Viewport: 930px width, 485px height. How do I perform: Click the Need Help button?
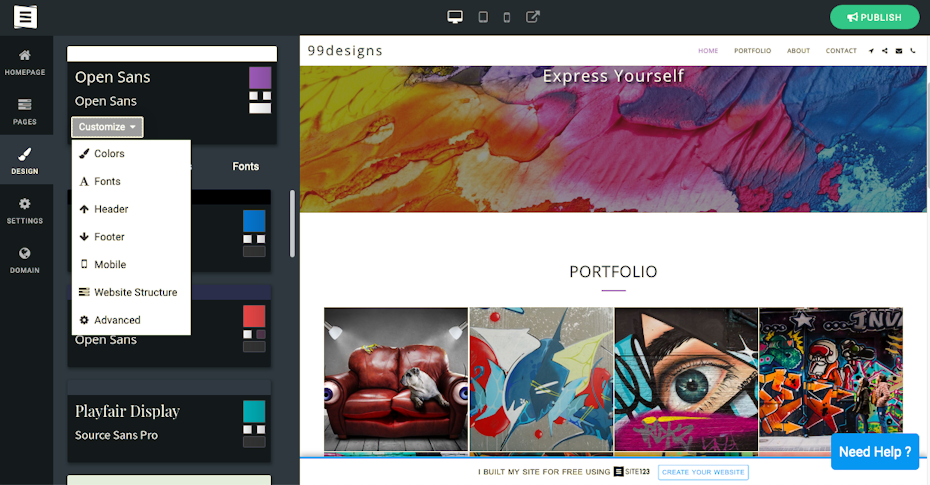[874, 452]
